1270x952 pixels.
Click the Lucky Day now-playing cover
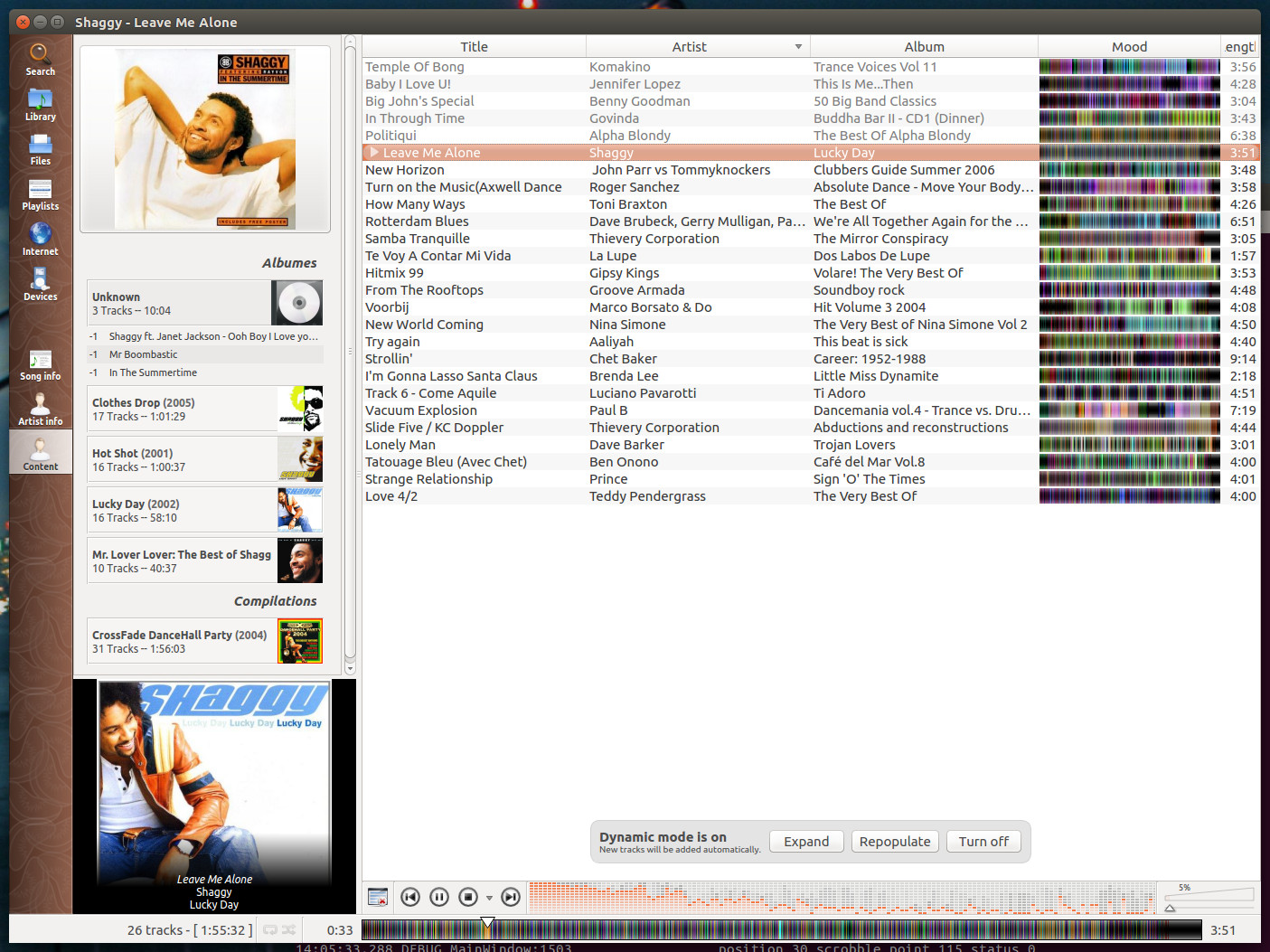[214, 783]
